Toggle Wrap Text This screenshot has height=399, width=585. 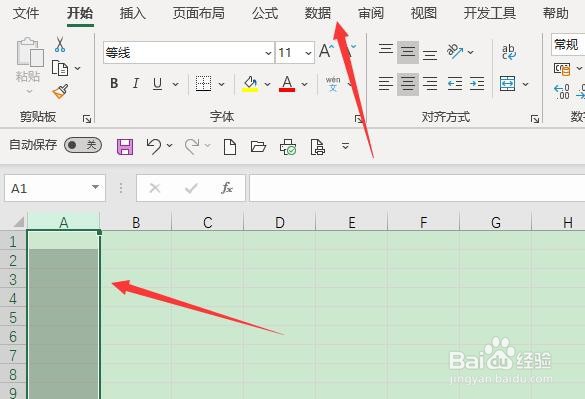click(509, 52)
